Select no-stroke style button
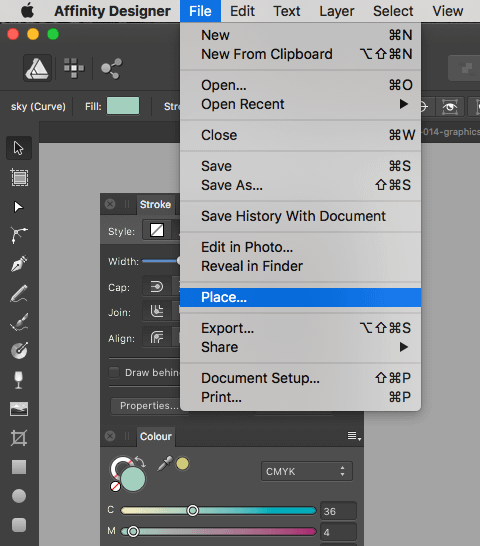 click(x=157, y=230)
